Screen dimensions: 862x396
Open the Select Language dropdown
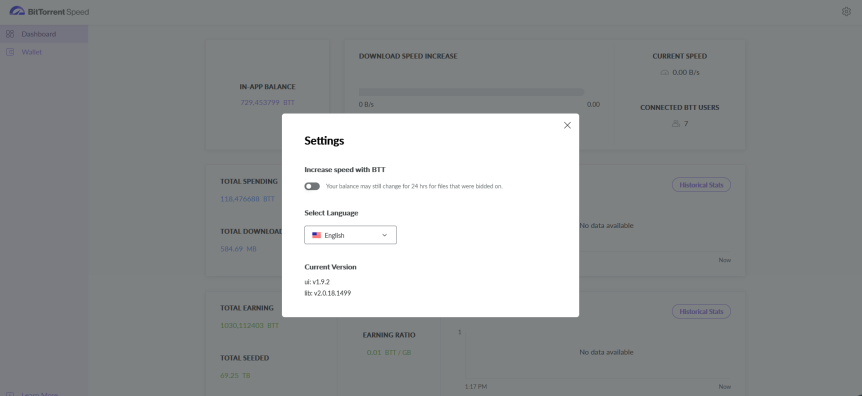pos(350,235)
